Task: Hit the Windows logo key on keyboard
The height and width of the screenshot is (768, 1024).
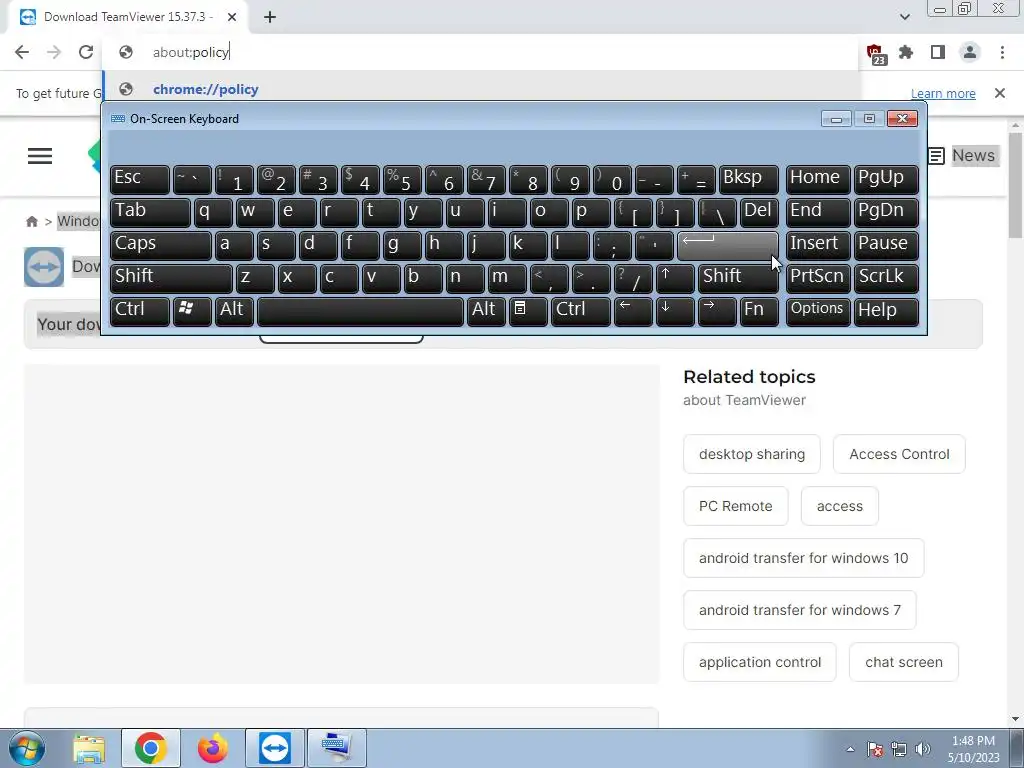Action: coord(192,311)
